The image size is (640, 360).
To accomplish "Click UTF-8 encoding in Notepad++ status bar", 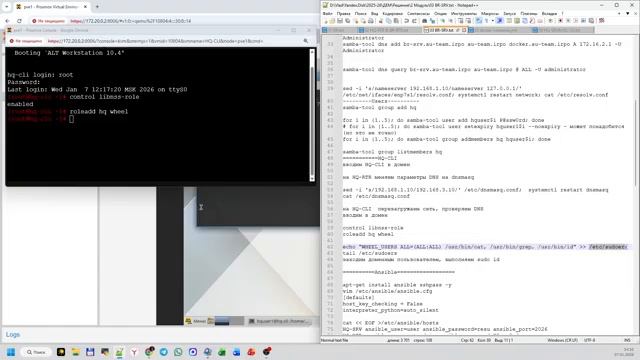I will click(x=589, y=340).
